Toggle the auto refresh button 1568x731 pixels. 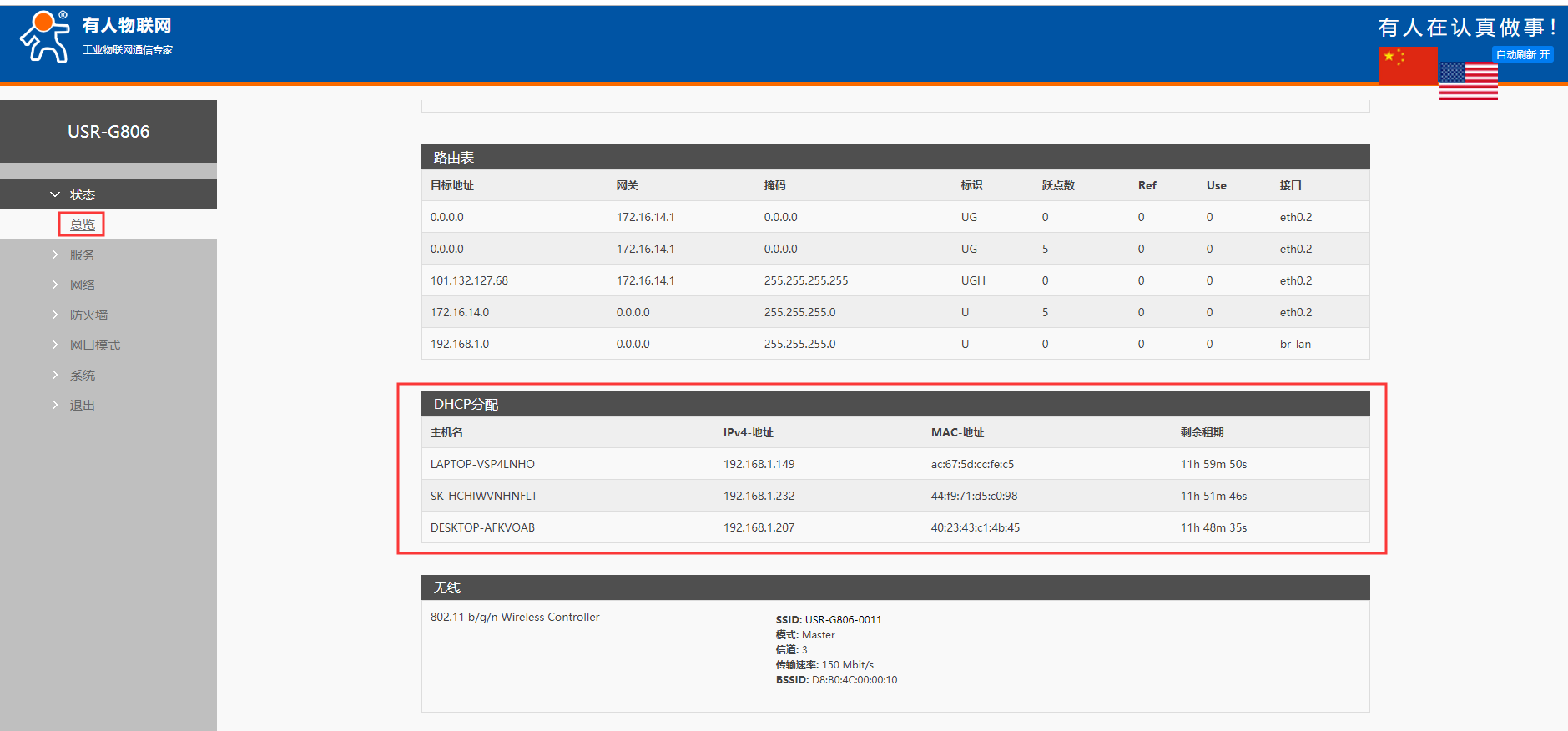point(1522,54)
